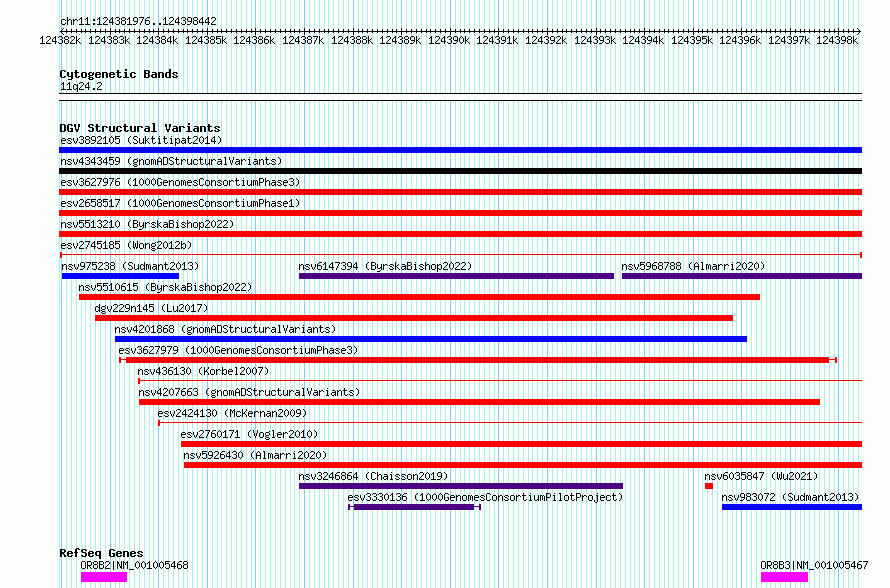Open the OR8B2 gene magenta box
The height and width of the screenshot is (588, 890).
(x=104, y=577)
